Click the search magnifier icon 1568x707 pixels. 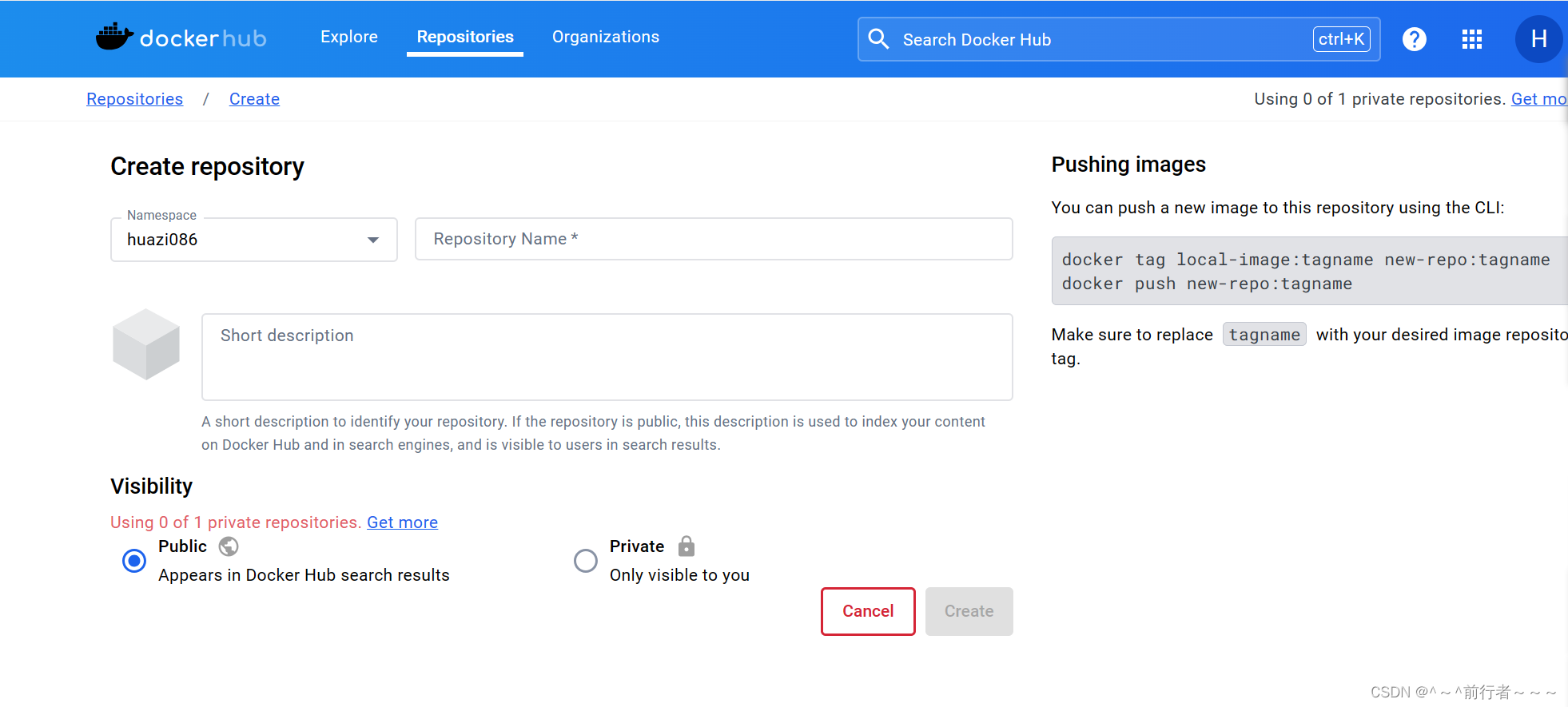point(878,39)
